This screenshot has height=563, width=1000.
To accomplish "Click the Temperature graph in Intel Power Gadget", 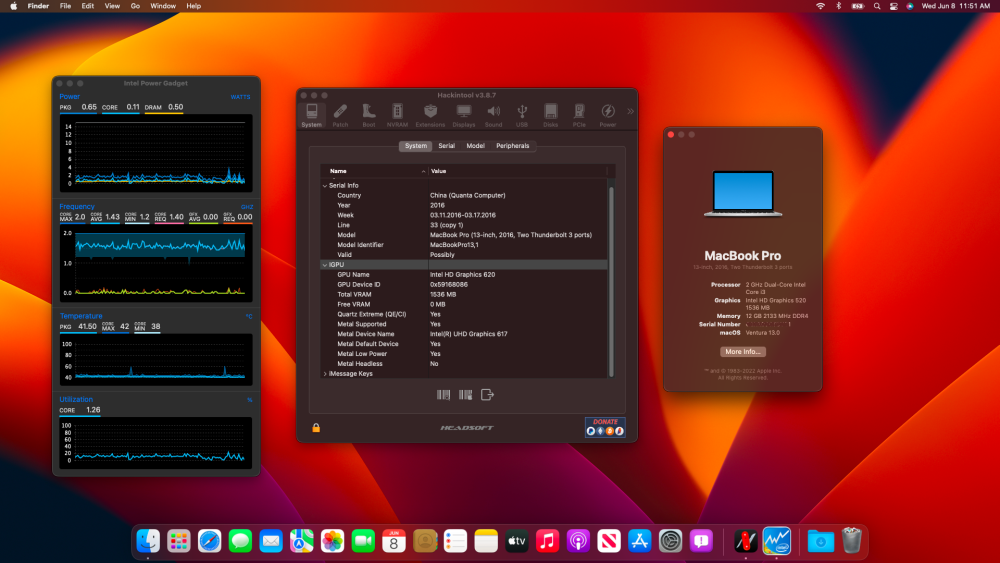I will (156, 360).
